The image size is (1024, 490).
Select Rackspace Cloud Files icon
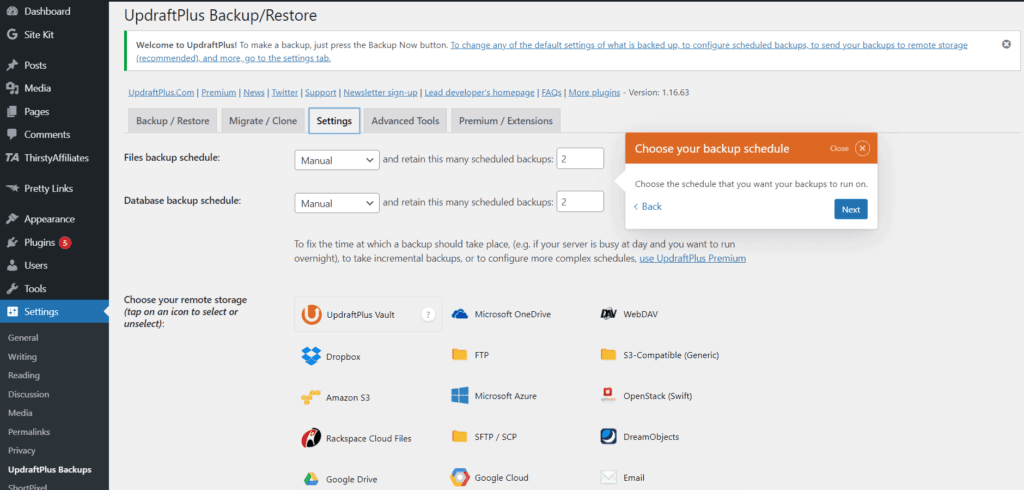[x=311, y=438]
